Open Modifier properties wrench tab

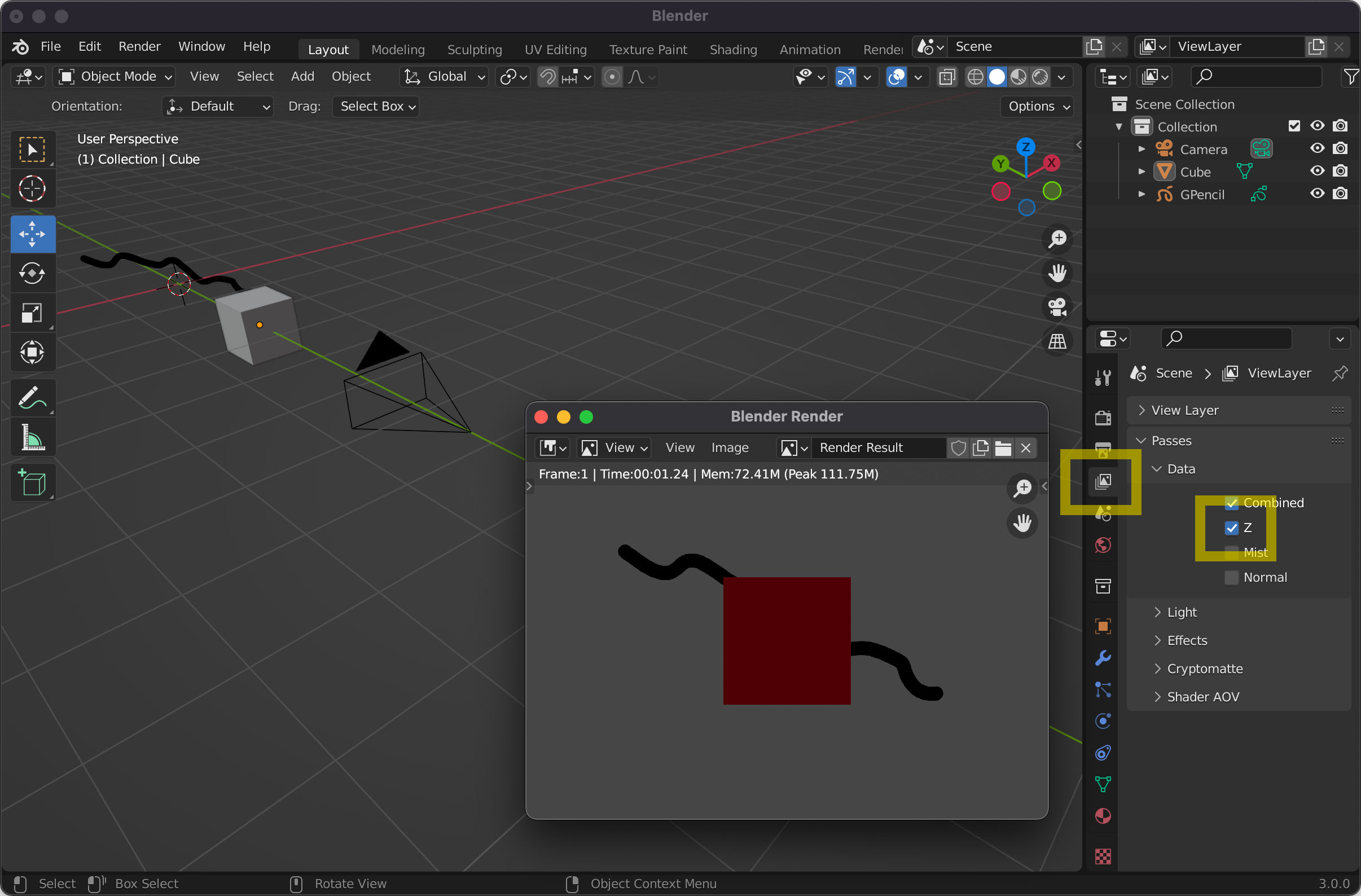1103,657
